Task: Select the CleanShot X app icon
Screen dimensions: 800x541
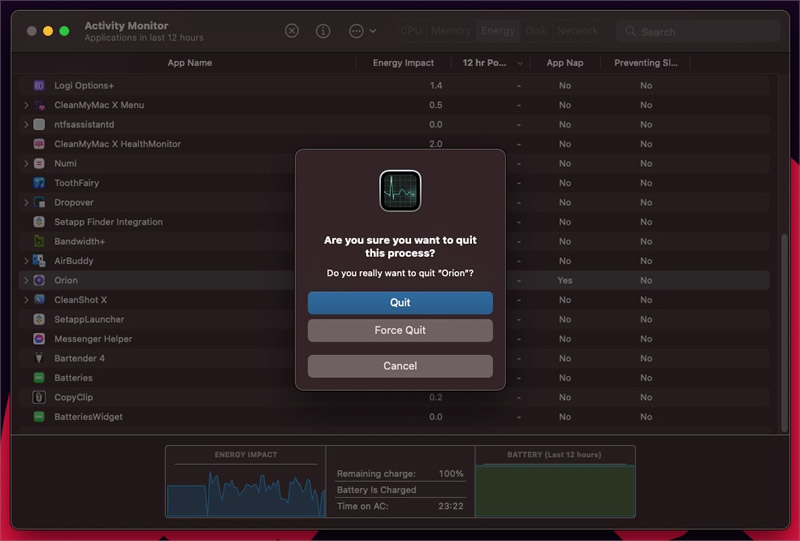Action: [39, 300]
